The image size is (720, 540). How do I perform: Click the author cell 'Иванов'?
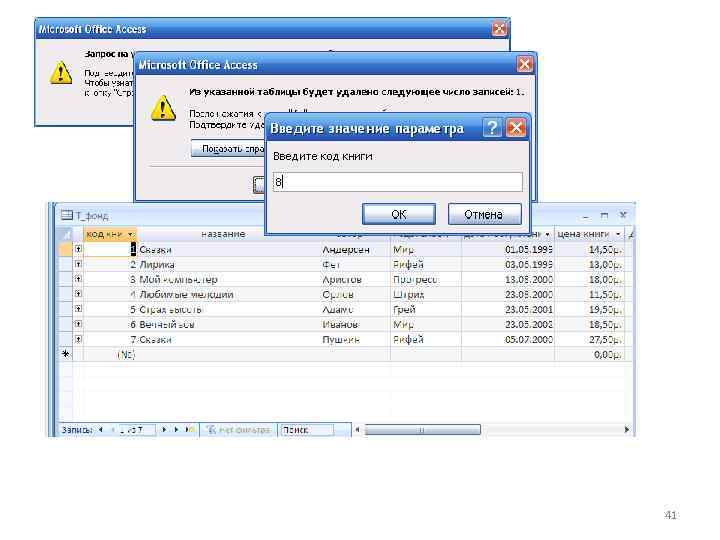pyautogui.click(x=355, y=325)
